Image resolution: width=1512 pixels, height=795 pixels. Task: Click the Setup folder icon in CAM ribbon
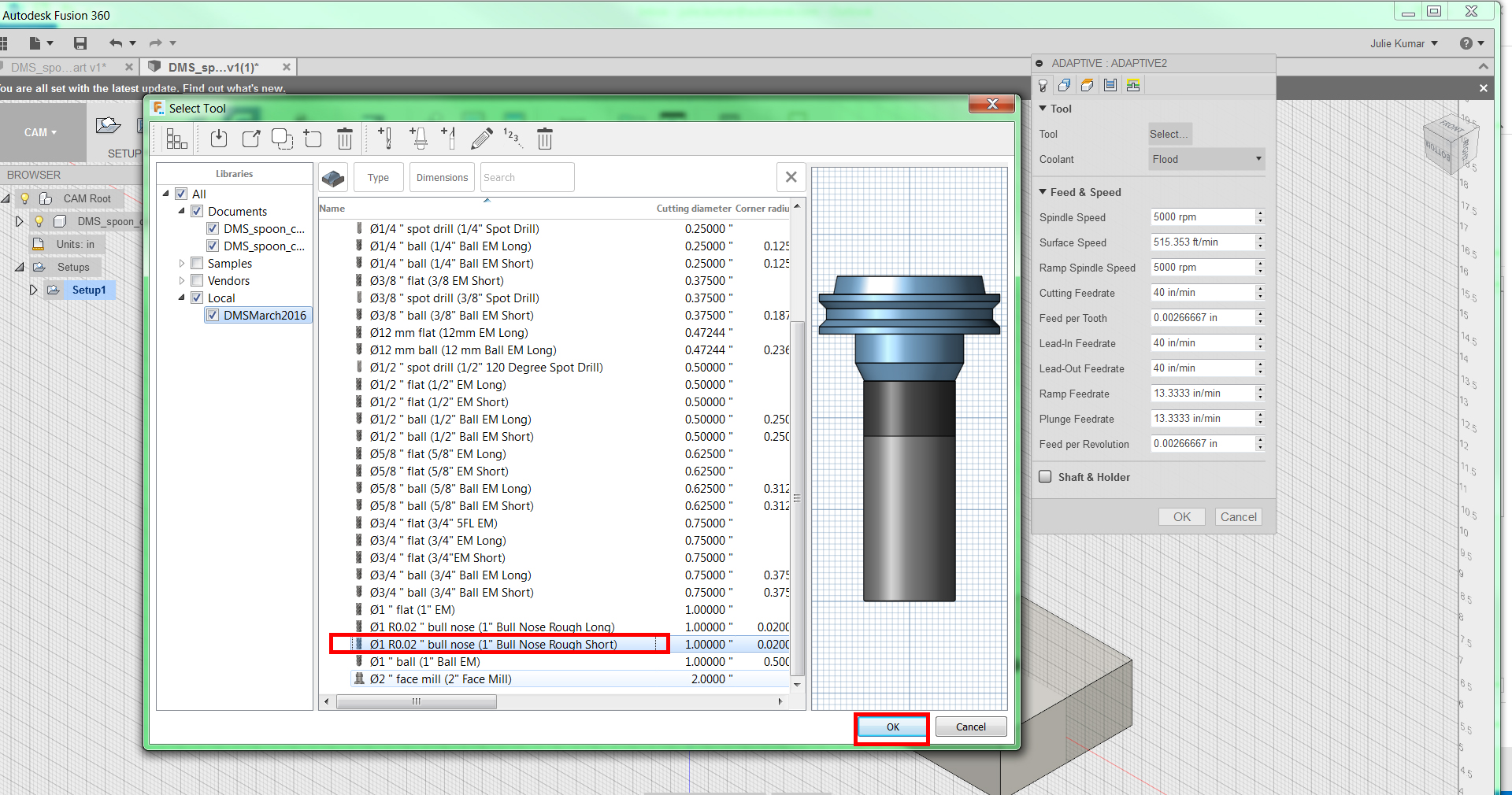click(108, 126)
